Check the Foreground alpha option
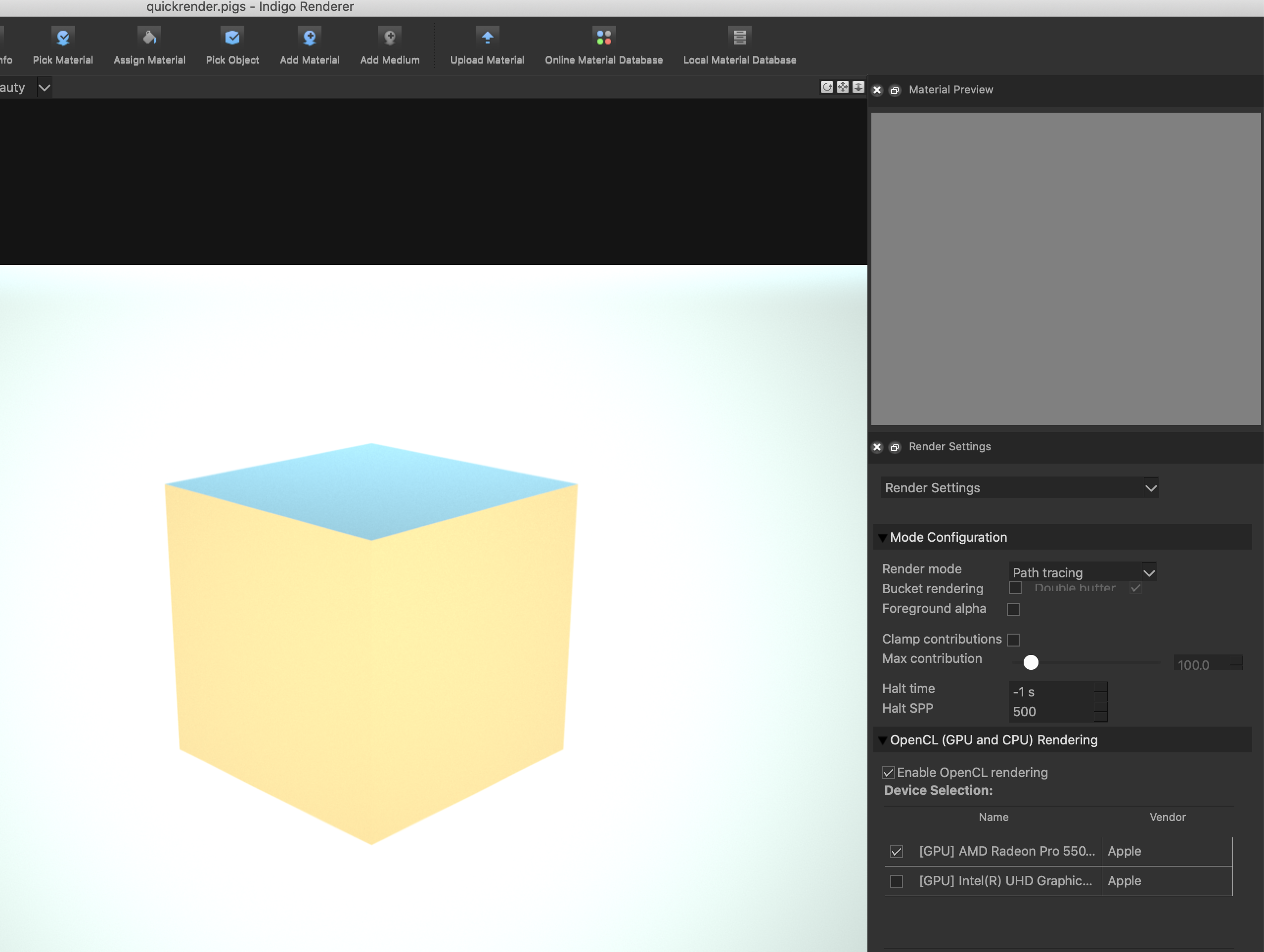 (x=1013, y=609)
